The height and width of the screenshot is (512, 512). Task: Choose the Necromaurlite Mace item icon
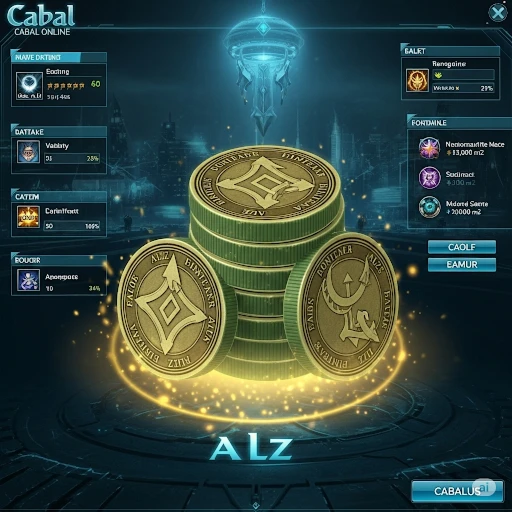click(429, 148)
